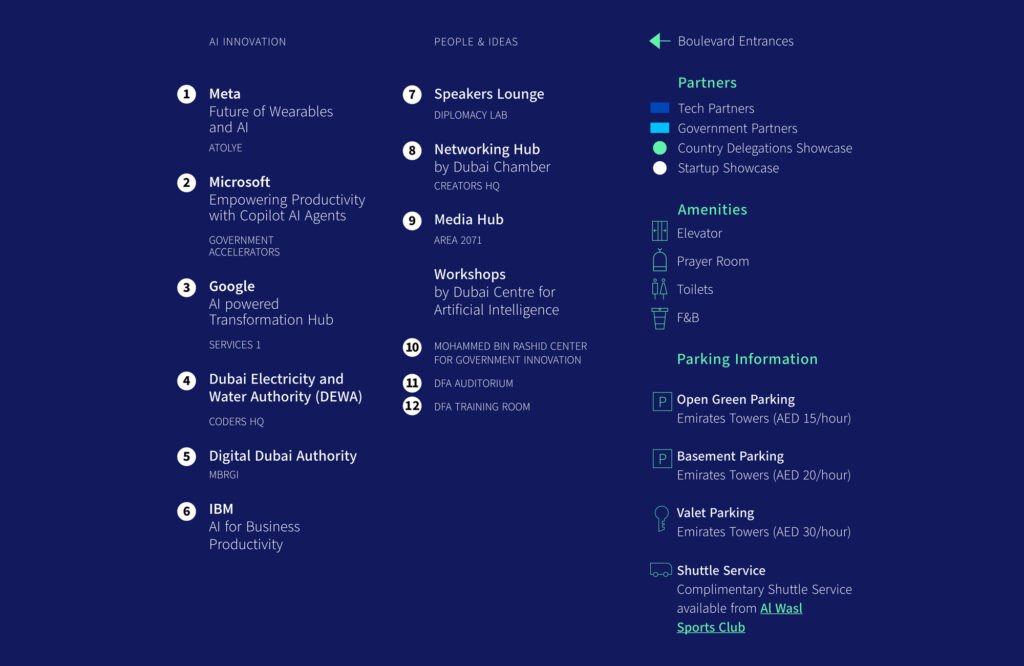Select number 12 marker for DFA Training Room
Image resolution: width=1024 pixels, height=666 pixels.
click(x=412, y=406)
